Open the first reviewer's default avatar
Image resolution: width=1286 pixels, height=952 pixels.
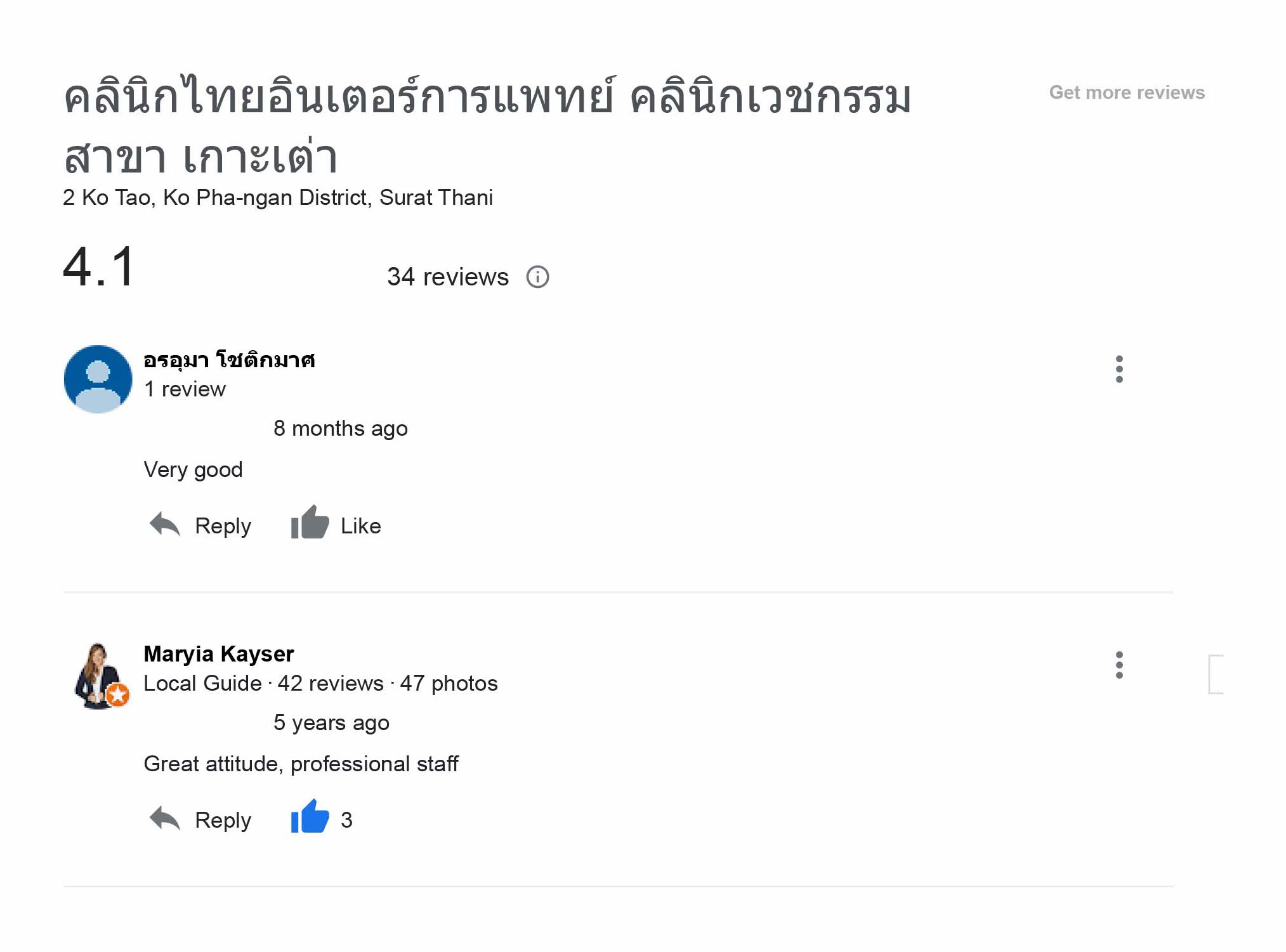[98, 379]
